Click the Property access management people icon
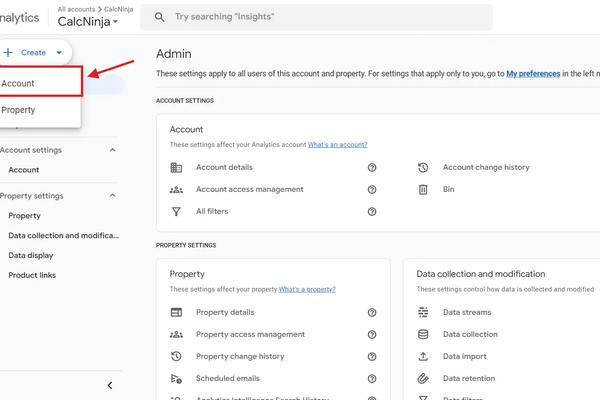This screenshot has width=600, height=400. point(176,335)
